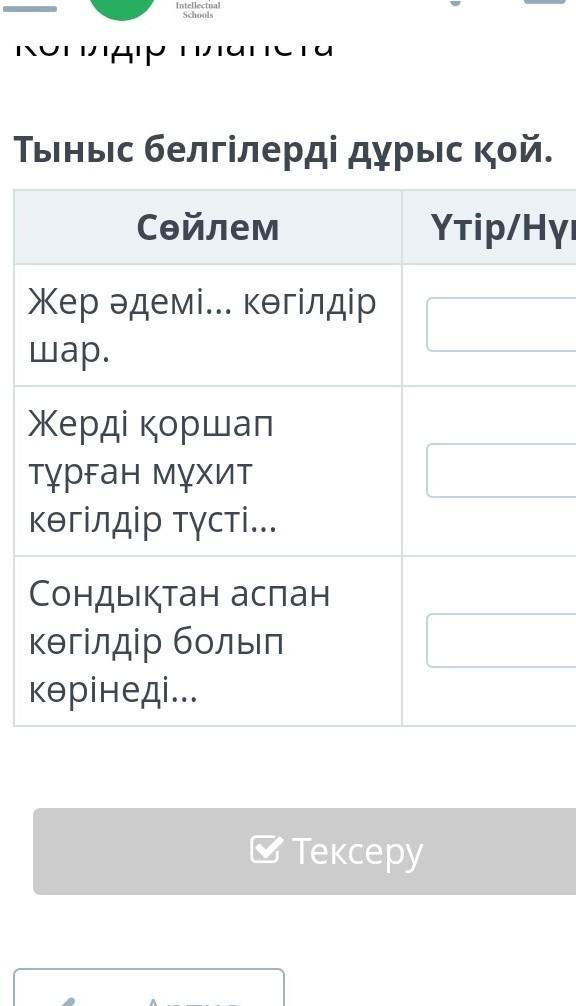Open punctuation dropdown for 'Жерді қоршап' sentence
This screenshot has height=1006, width=576.
pos(501,470)
